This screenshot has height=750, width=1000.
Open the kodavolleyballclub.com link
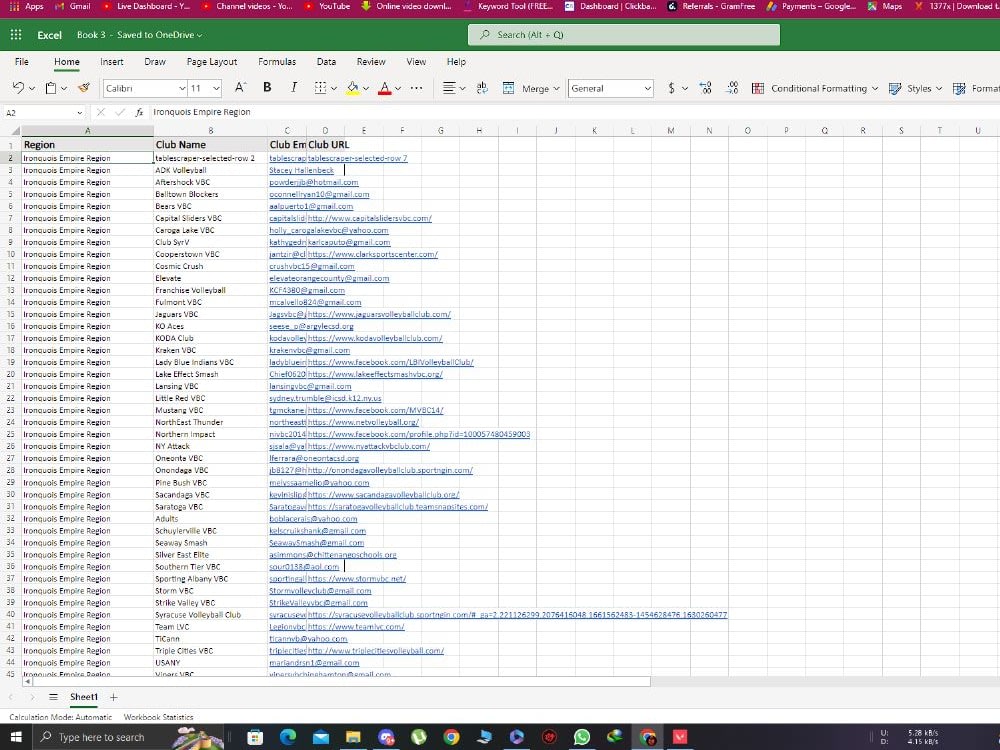375,339
